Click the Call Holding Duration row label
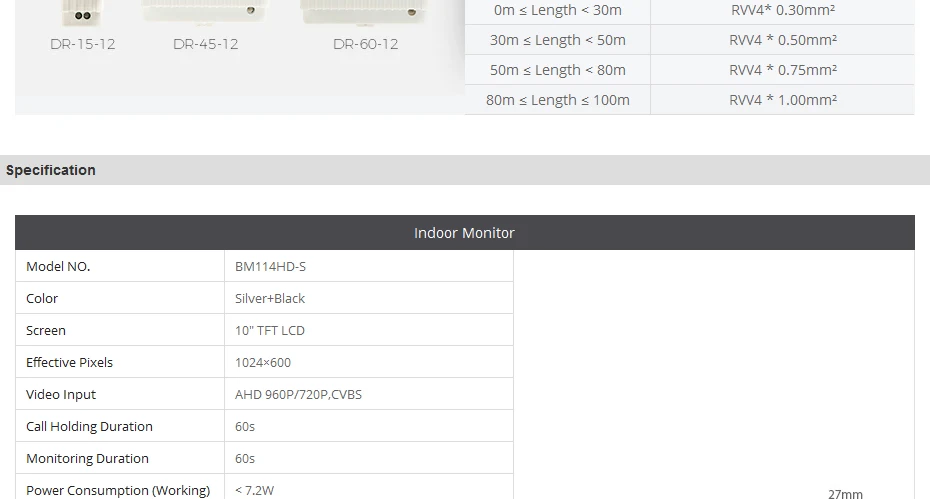Screen dimensions: 930x499 89,427
